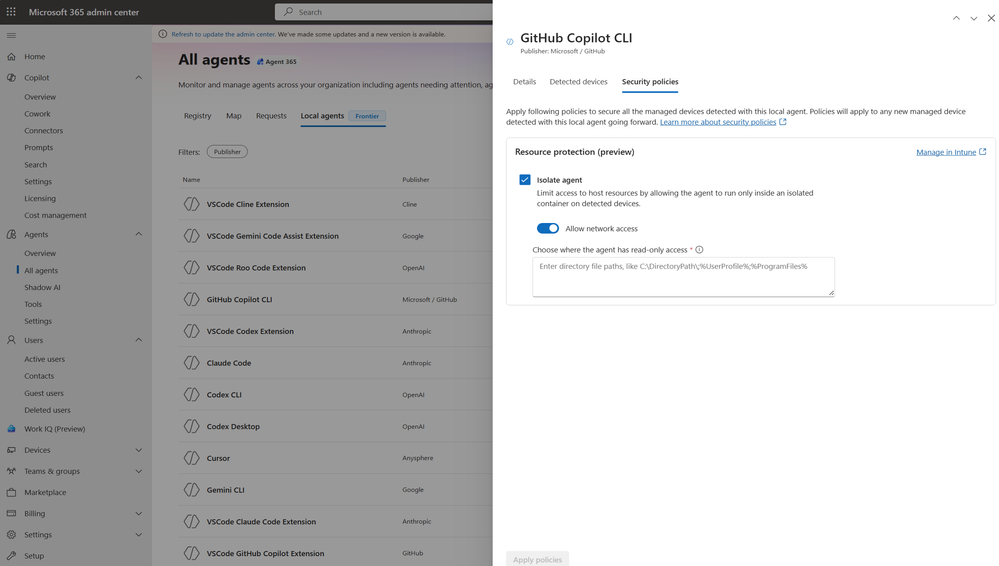Click VSCode Roo Code Extension row name
The image size is (999, 566).
256,268
